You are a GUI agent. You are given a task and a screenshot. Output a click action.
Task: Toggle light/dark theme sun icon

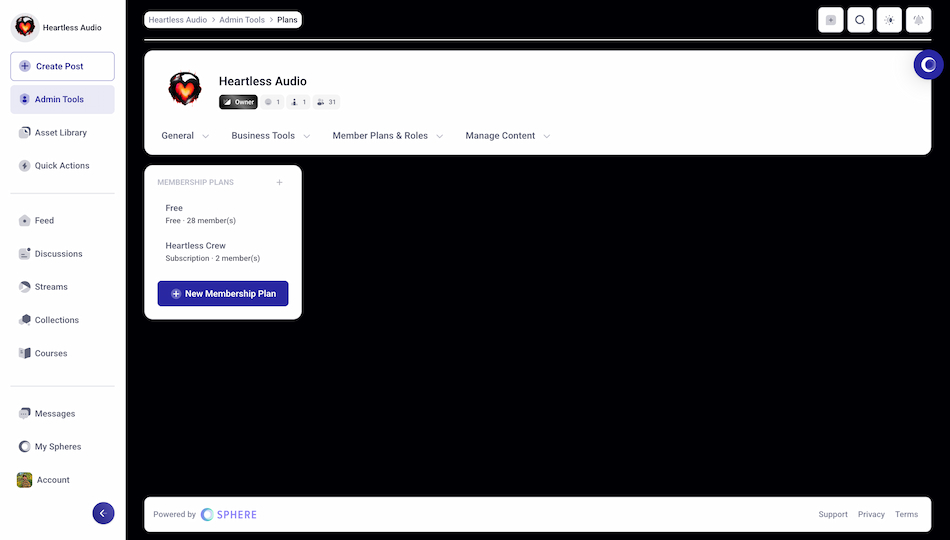coord(889,20)
